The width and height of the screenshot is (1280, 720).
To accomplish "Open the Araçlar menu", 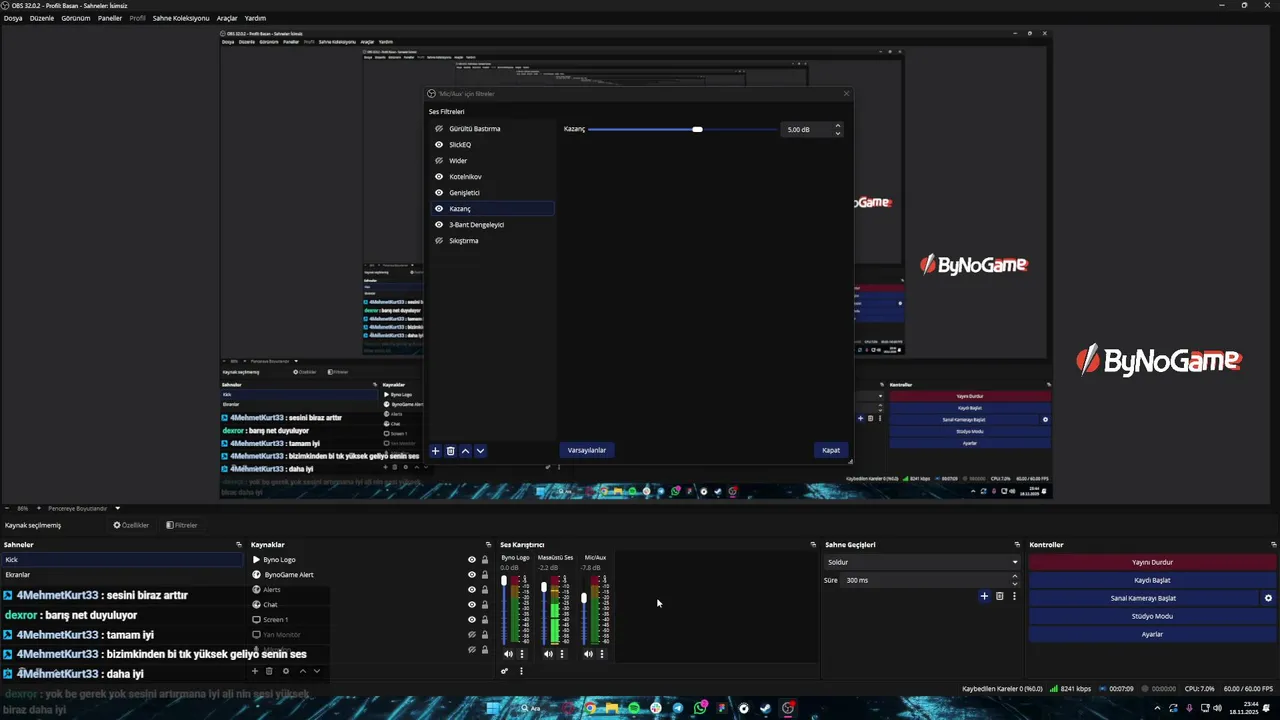I will pos(227,18).
